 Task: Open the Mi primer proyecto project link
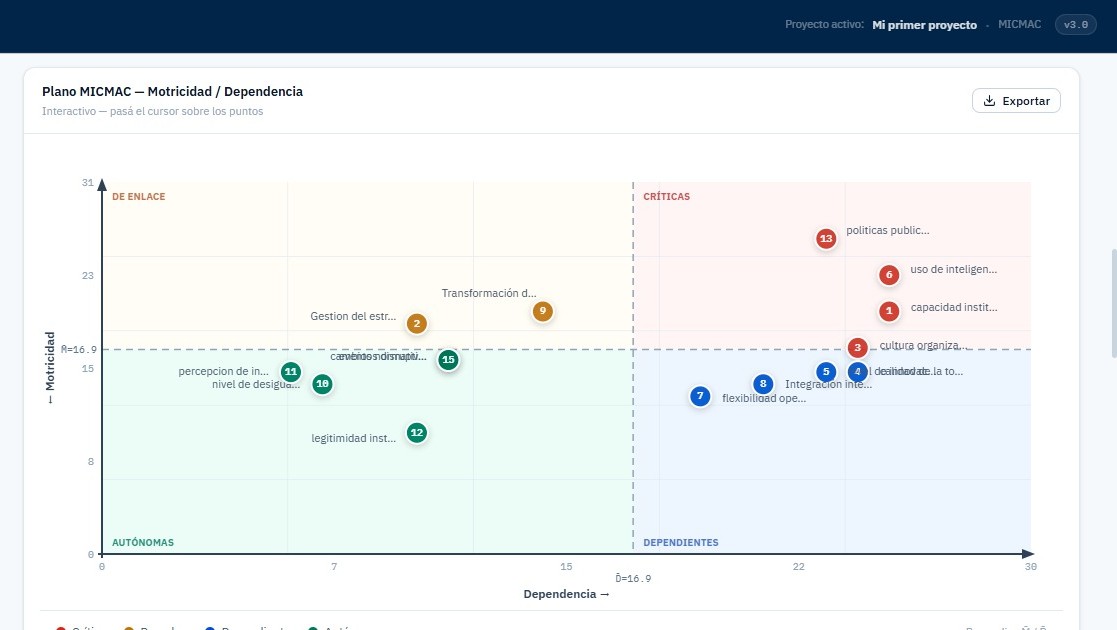[x=924, y=25]
